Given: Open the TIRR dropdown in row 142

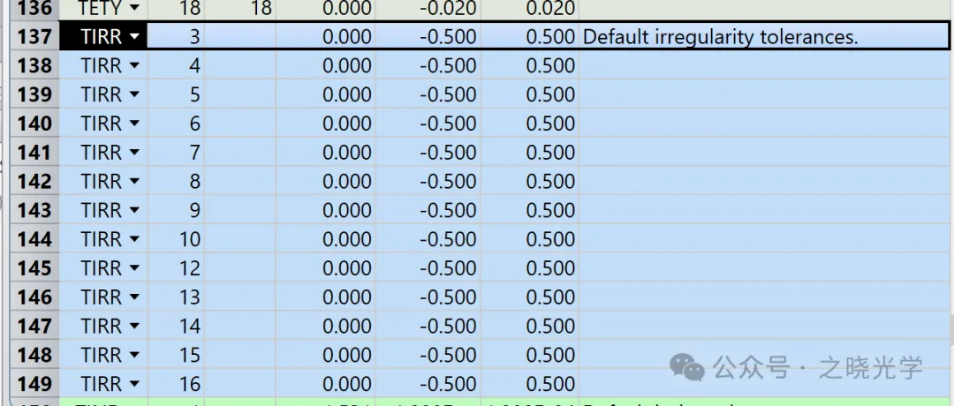Looking at the screenshot, I should point(133,182).
